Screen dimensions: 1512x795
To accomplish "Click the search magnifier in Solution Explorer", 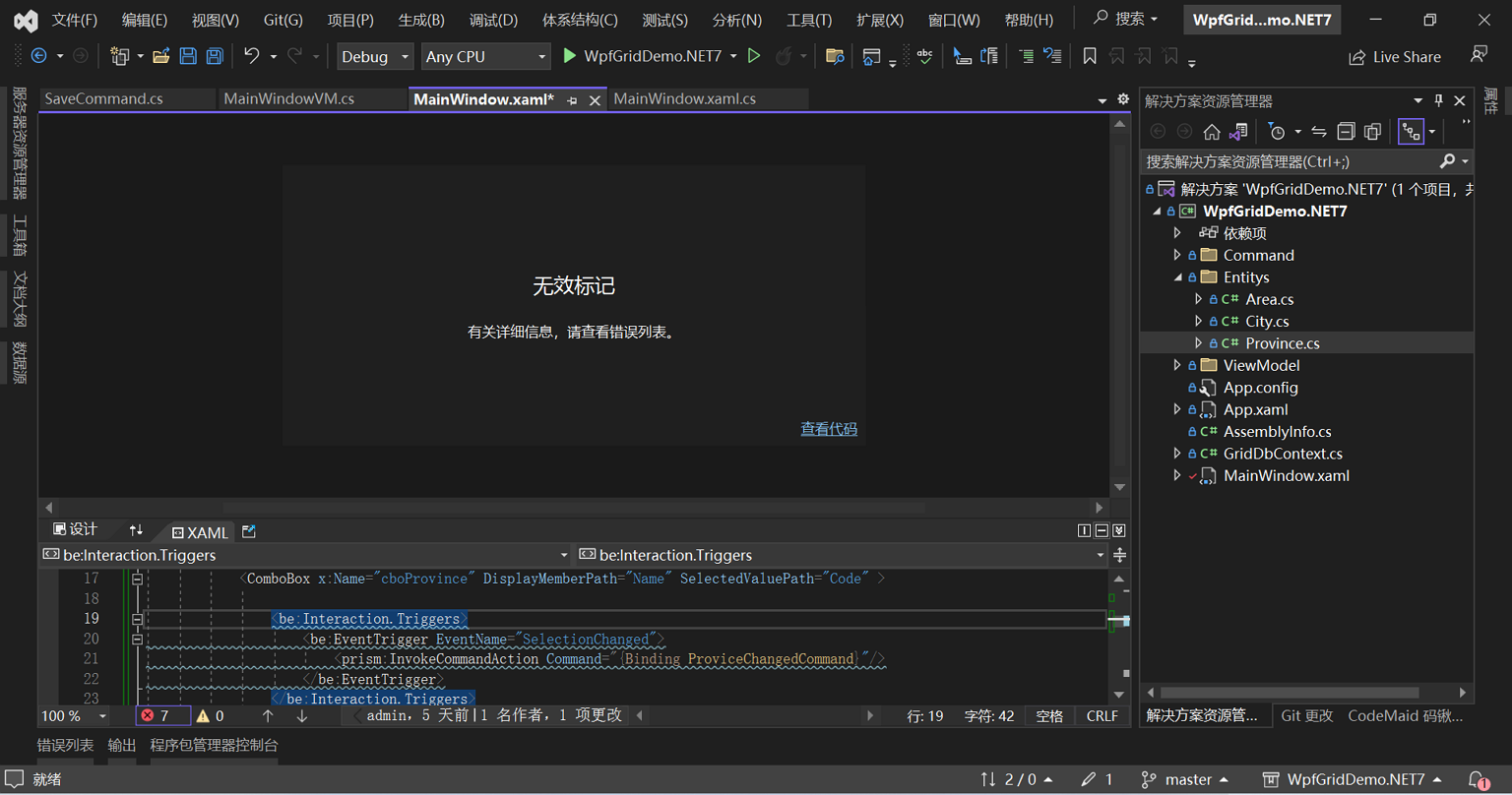I will pos(1447,161).
